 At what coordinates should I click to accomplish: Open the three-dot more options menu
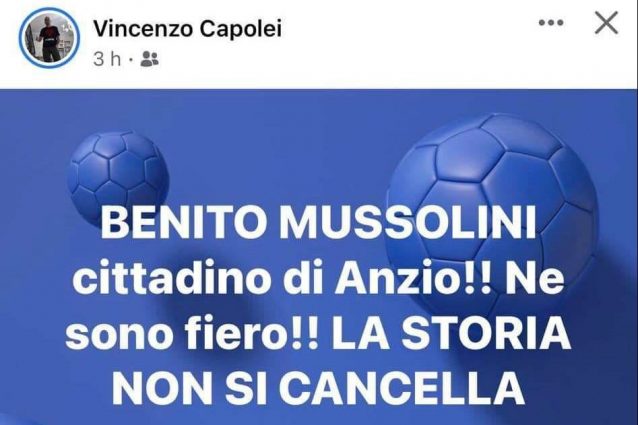[551, 23]
